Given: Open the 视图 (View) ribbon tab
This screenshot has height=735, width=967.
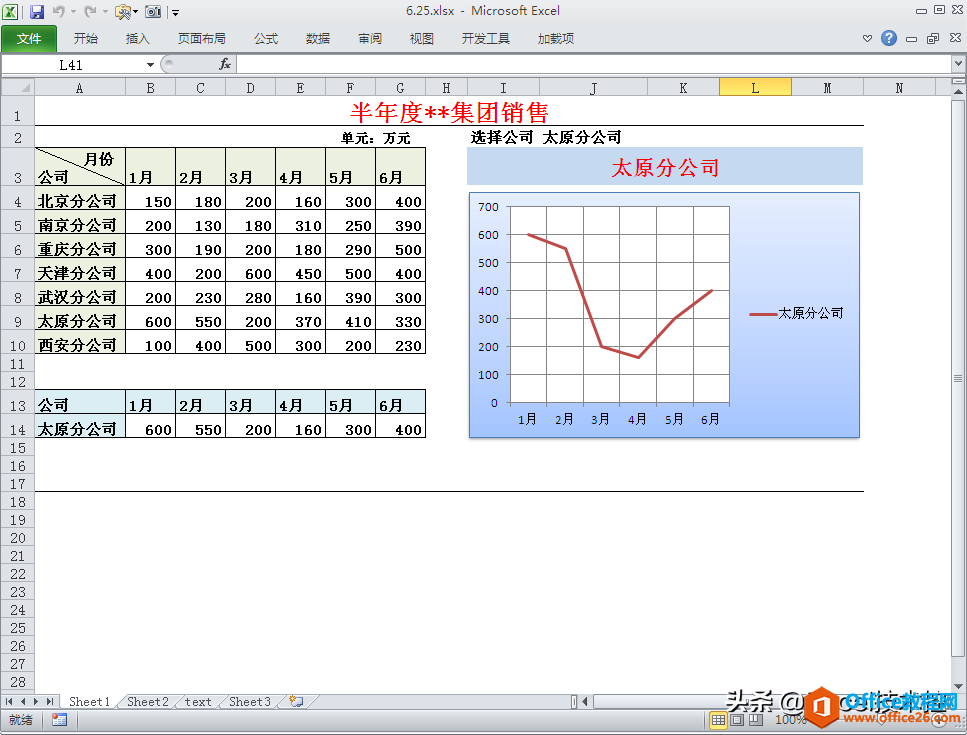Looking at the screenshot, I should pyautogui.click(x=421, y=38).
